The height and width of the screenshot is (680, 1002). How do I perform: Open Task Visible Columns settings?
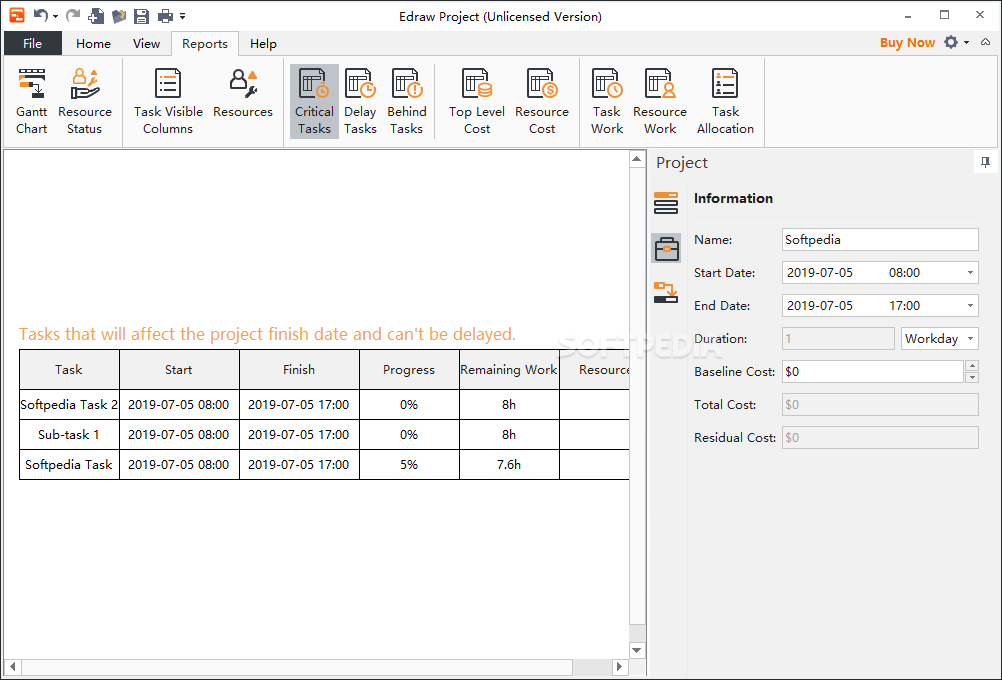168,102
